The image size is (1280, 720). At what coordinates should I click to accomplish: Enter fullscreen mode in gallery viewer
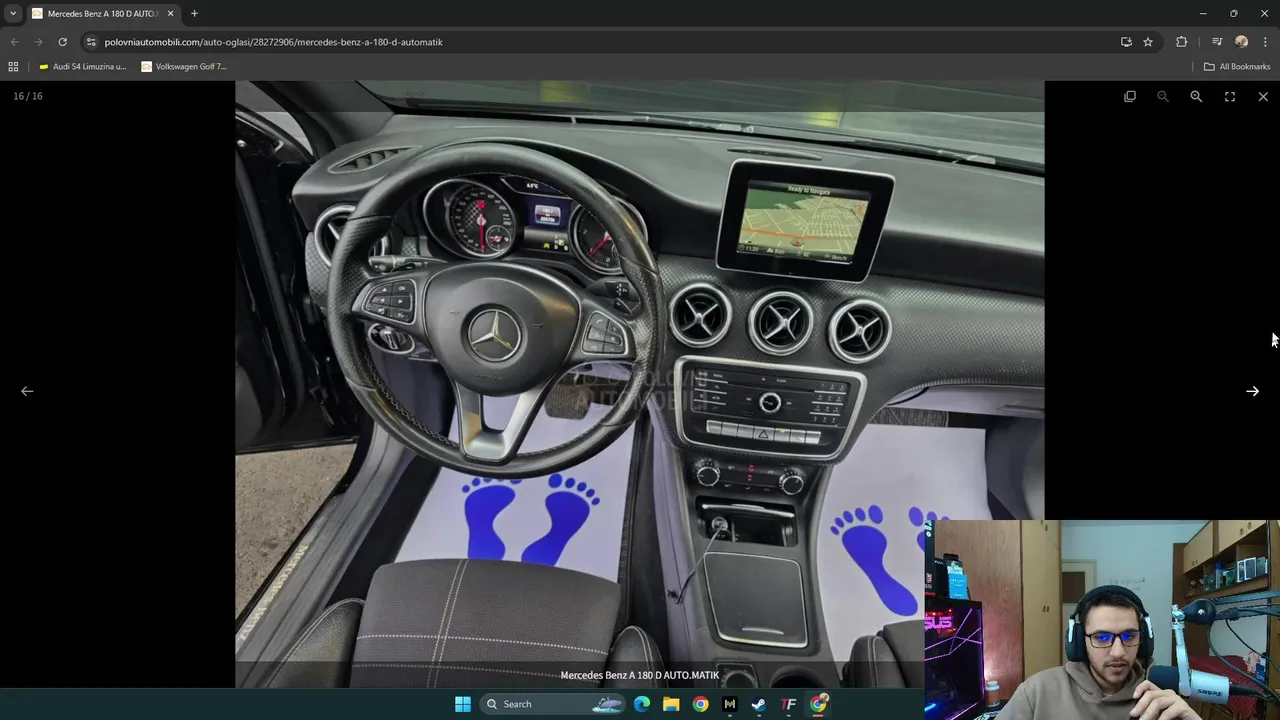tap(1230, 97)
